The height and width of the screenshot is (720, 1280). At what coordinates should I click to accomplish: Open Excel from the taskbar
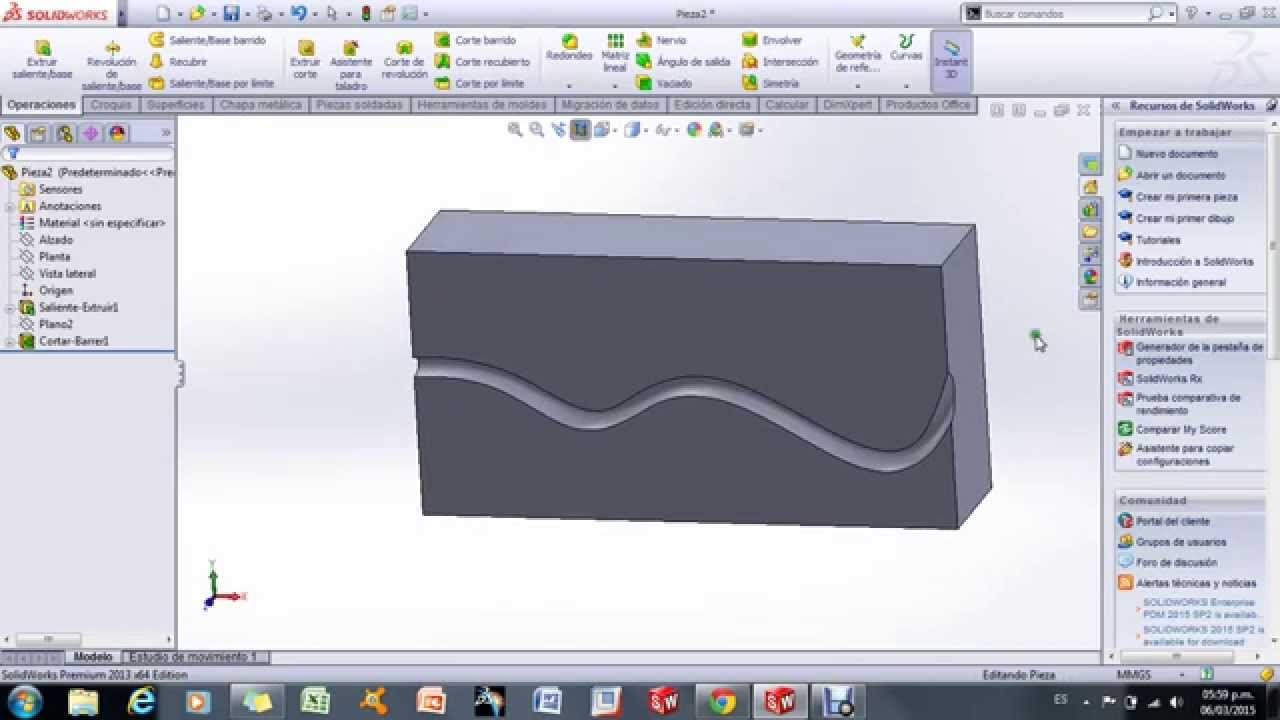click(x=316, y=702)
